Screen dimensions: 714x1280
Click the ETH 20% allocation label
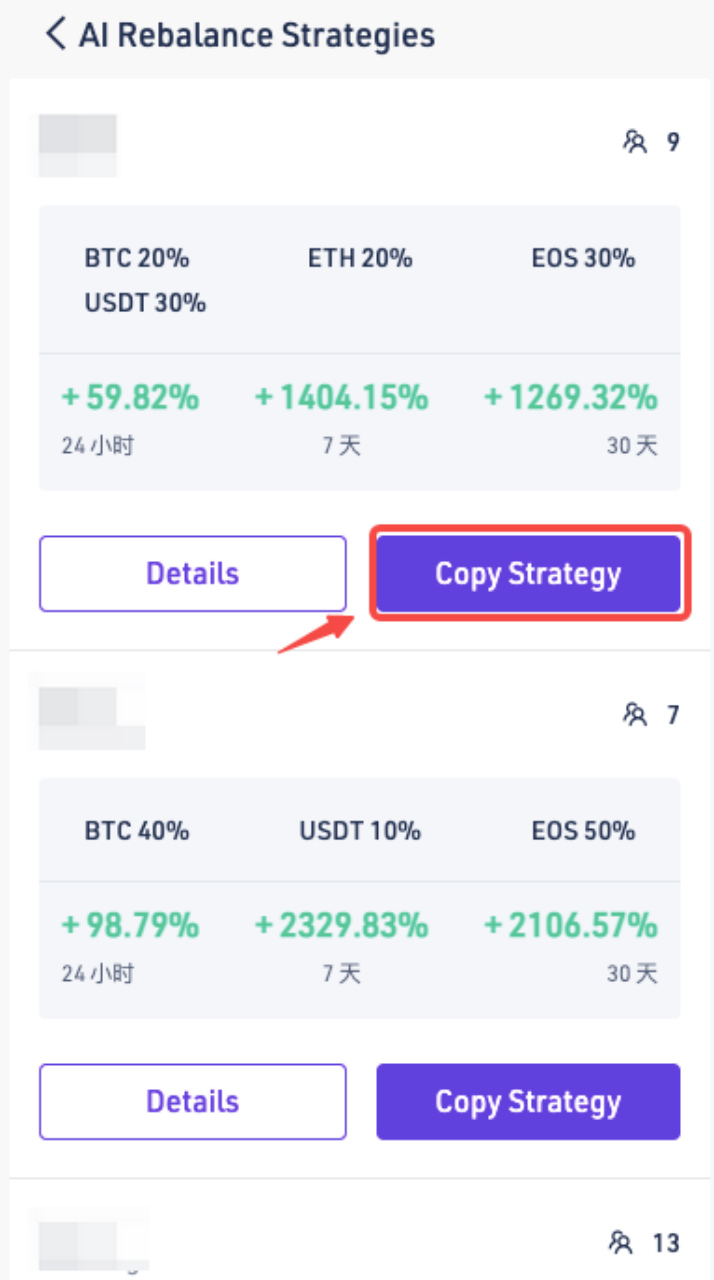pyautogui.click(x=360, y=258)
